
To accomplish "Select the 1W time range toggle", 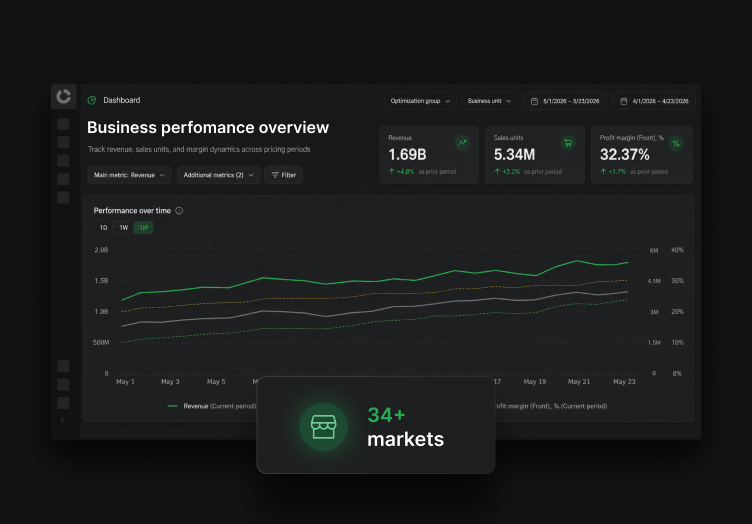I will pyautogui.click(x=124, y=228).
